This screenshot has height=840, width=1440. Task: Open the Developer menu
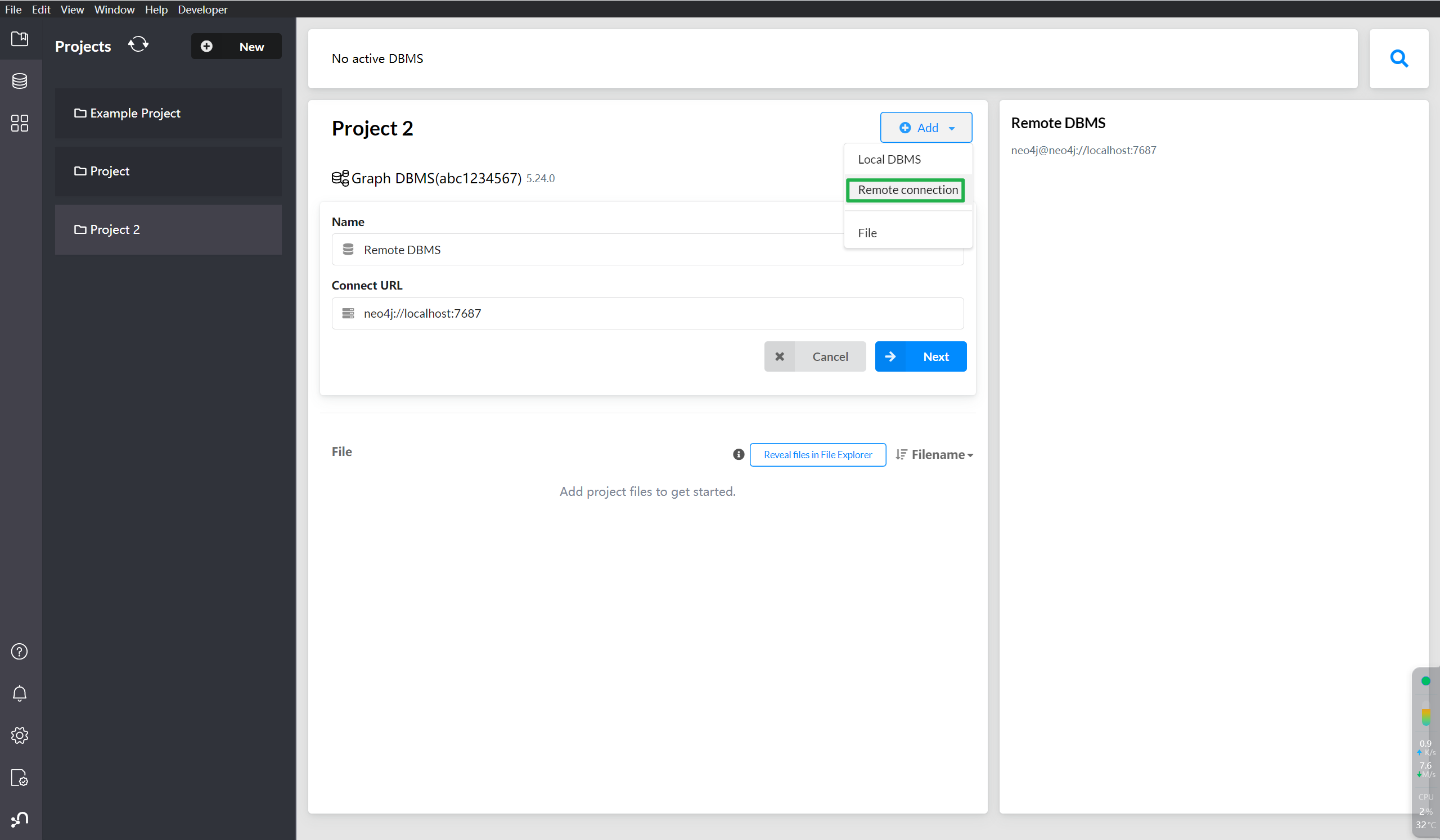[202, 9]
